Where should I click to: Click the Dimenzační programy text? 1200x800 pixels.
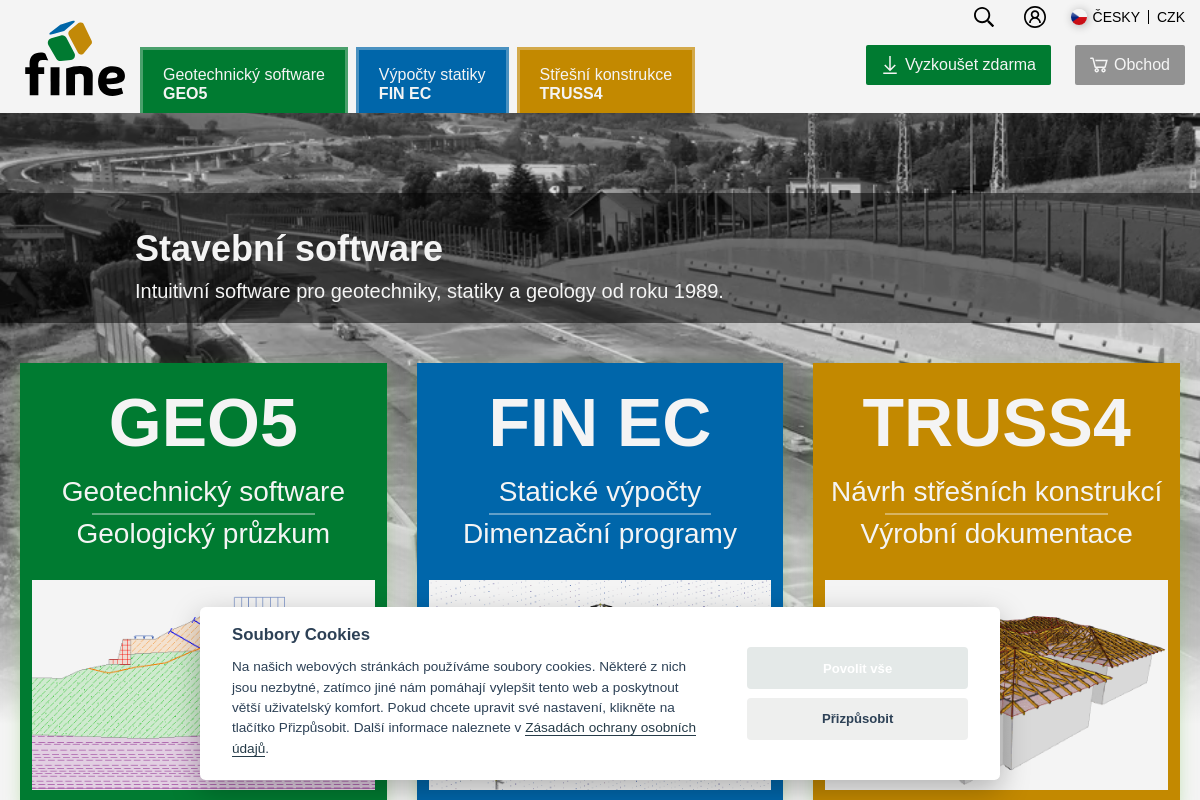point(600,534)
